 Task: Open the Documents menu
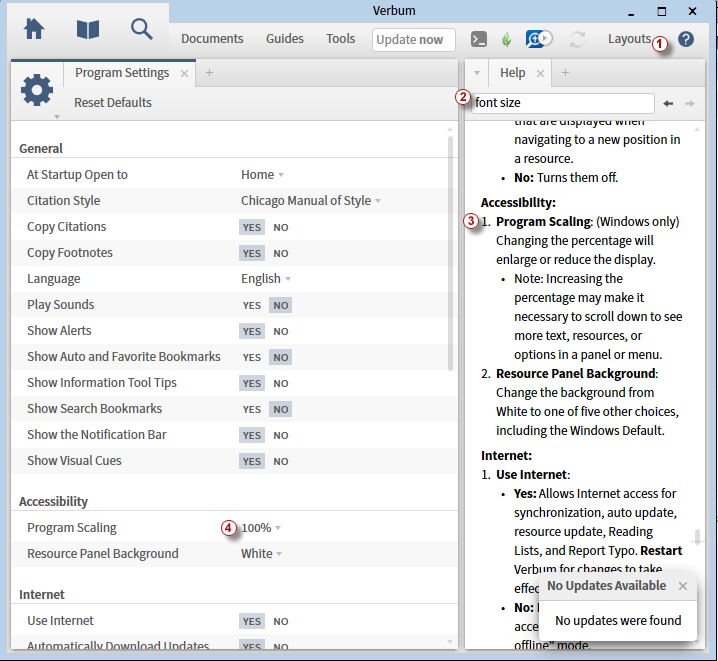pyautogui.click(x=212, y=39)
